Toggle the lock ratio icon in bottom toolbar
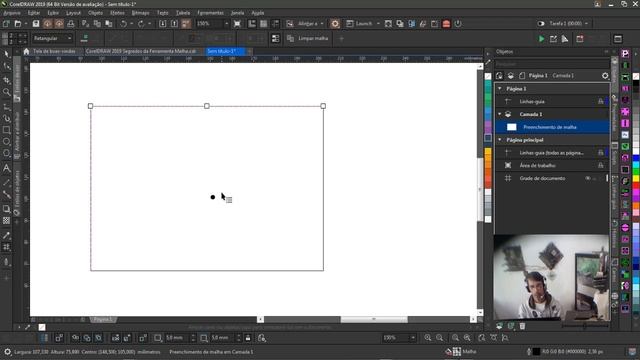 [x=248, y=338]
